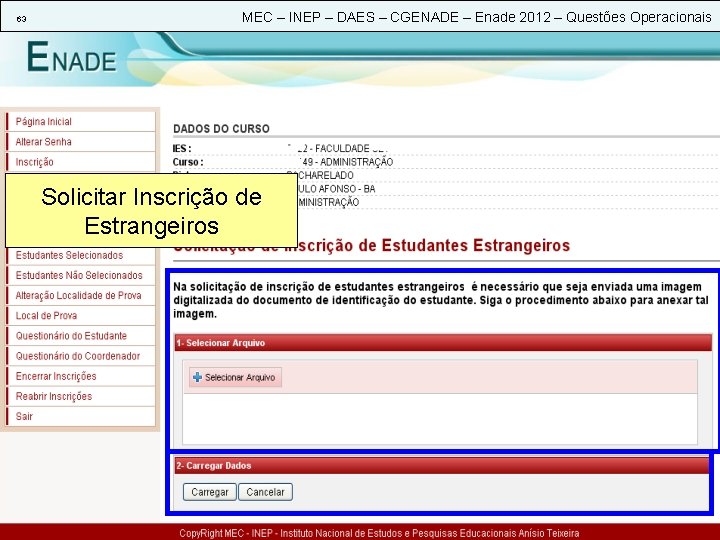Click the '1- Selecionar Arquivo' section header
This screenshot has height=540, width=720.
point(443,343)
